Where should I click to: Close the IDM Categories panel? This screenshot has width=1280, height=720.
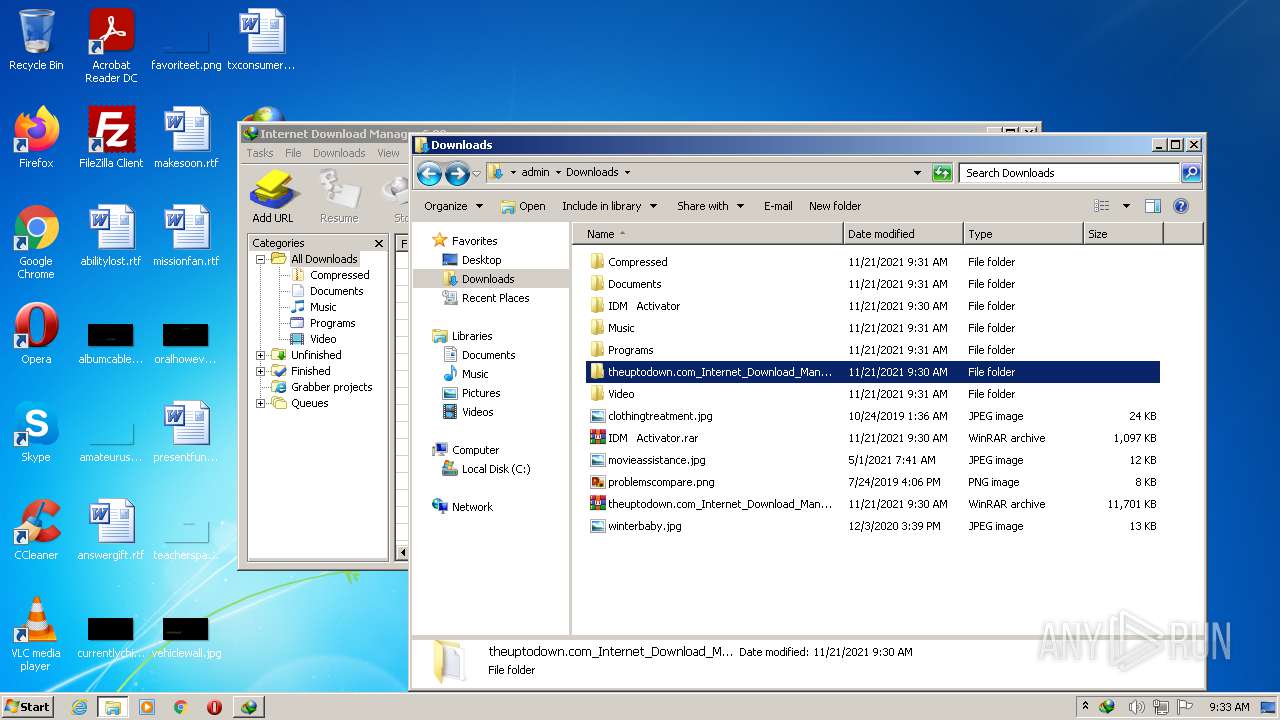point(379,243)
